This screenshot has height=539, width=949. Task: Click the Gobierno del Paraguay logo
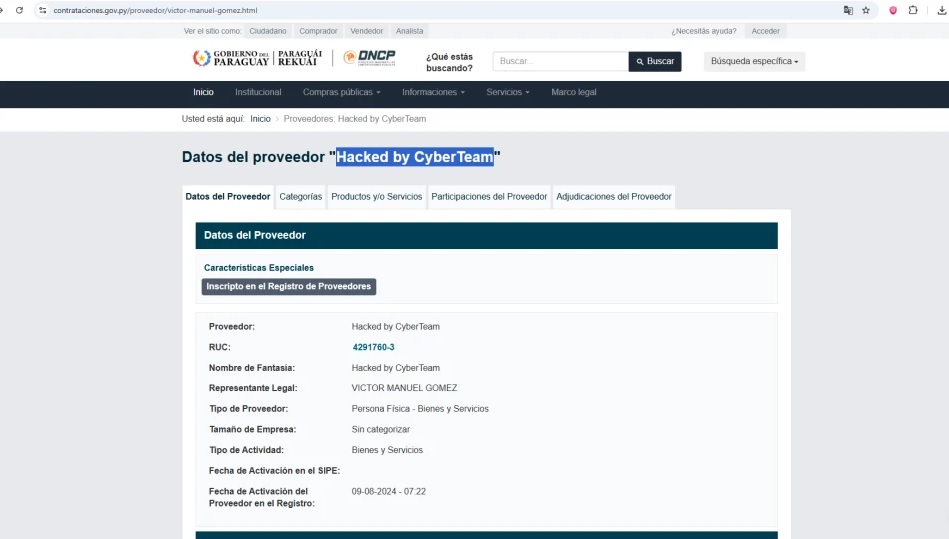(257, 59)
